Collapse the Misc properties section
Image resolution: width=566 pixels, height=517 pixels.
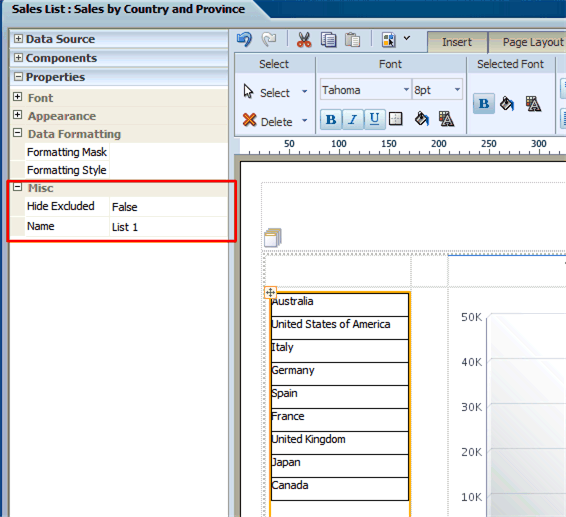[17, 187]
